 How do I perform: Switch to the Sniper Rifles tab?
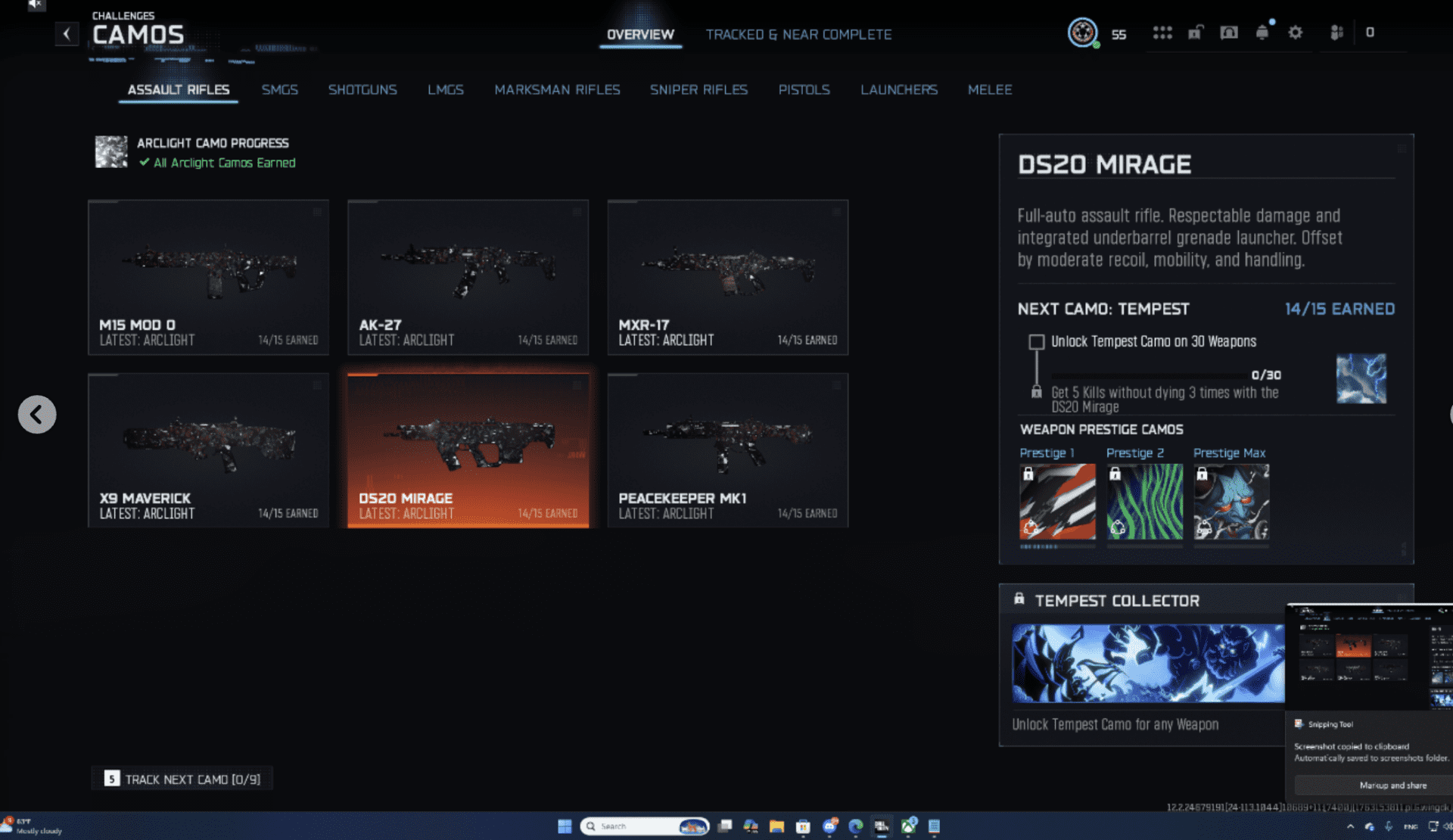pos(698,89)
